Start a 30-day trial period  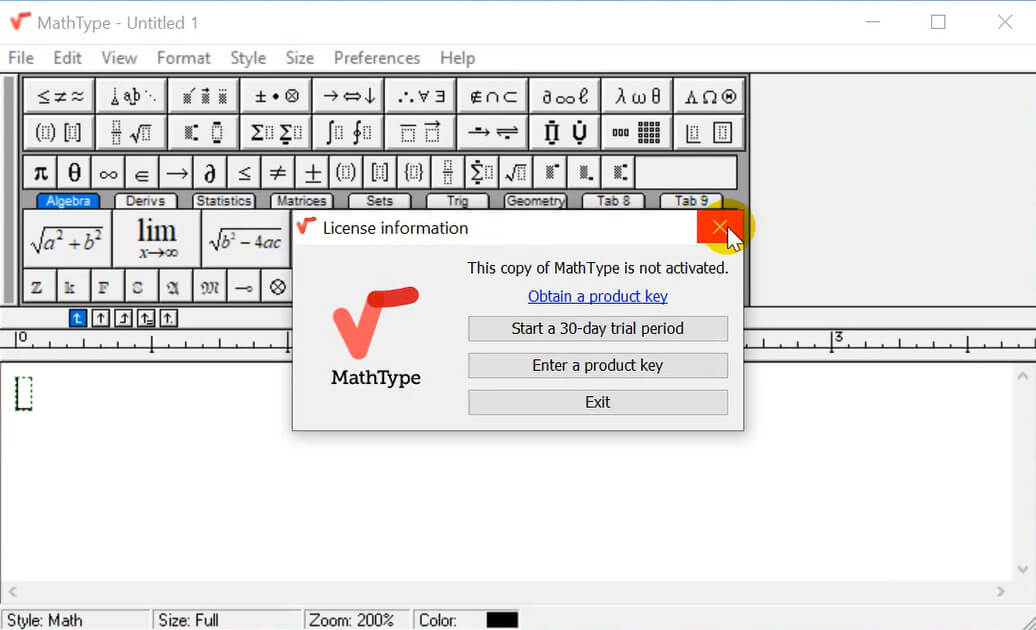[x=598, y=329]
